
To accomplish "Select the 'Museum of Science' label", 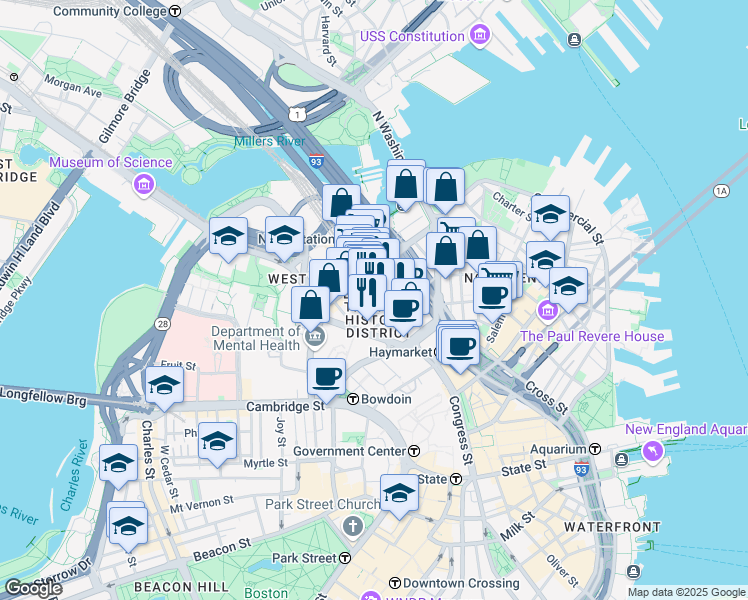I will (x=111, y=162).
